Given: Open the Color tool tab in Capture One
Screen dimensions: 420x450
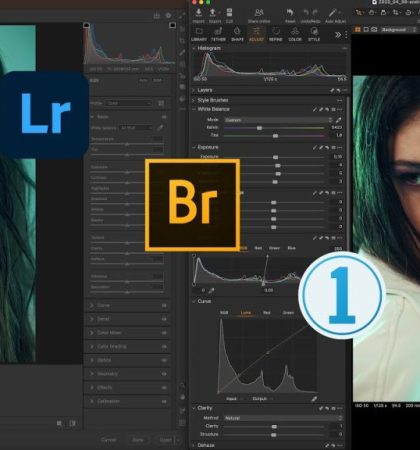Looking at the screenshot, I should tap(295, 34).
